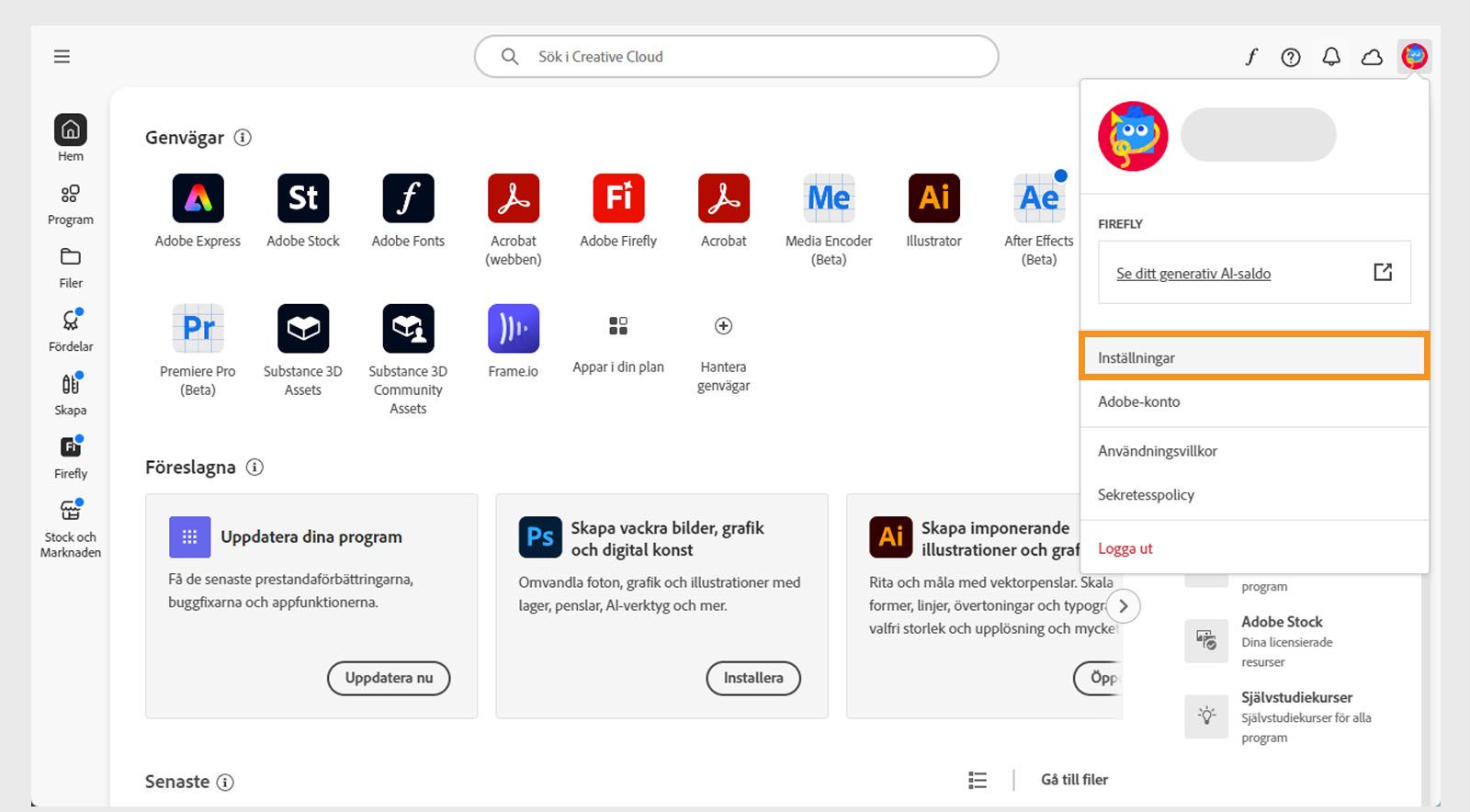Screen dimensions: 1470x812
Task: Open the Adobe Stock shortcut
Action: tap(303, 211)
